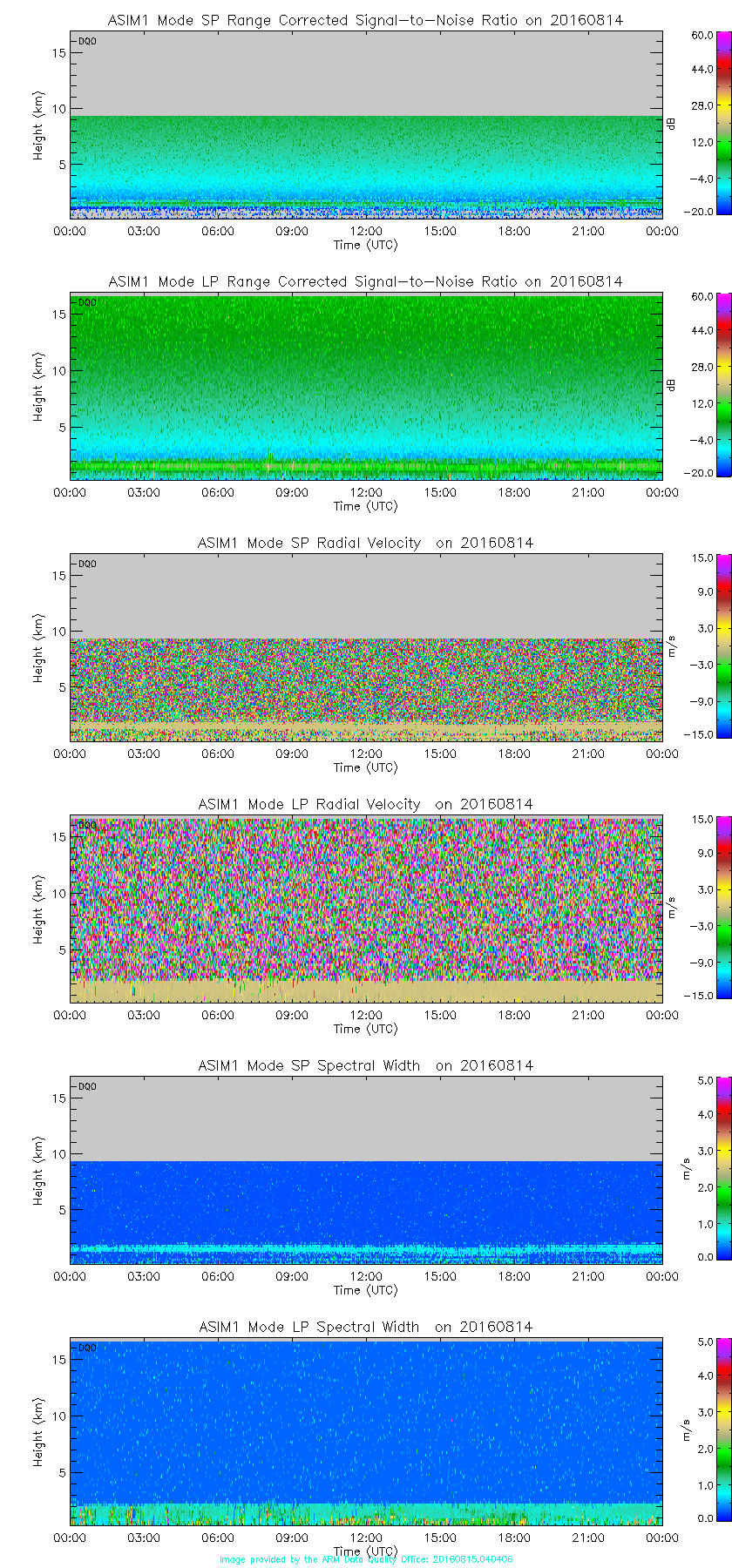Screen dimensions: 732x1568
Task: Click the Mode SP Spectral Width title
Action: tap(365, 1065)
